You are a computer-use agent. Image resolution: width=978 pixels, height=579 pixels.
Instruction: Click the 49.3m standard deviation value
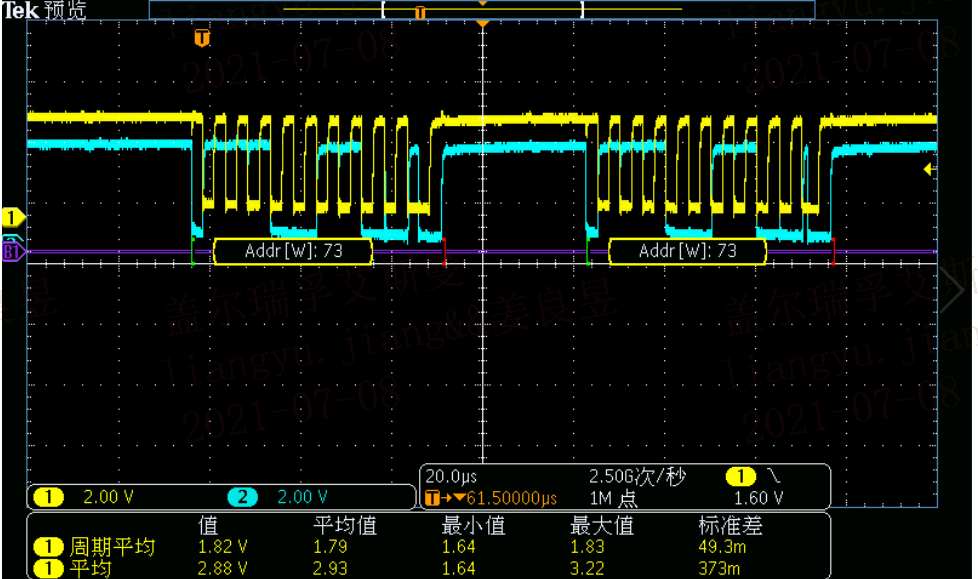click(x=722, y=547)
